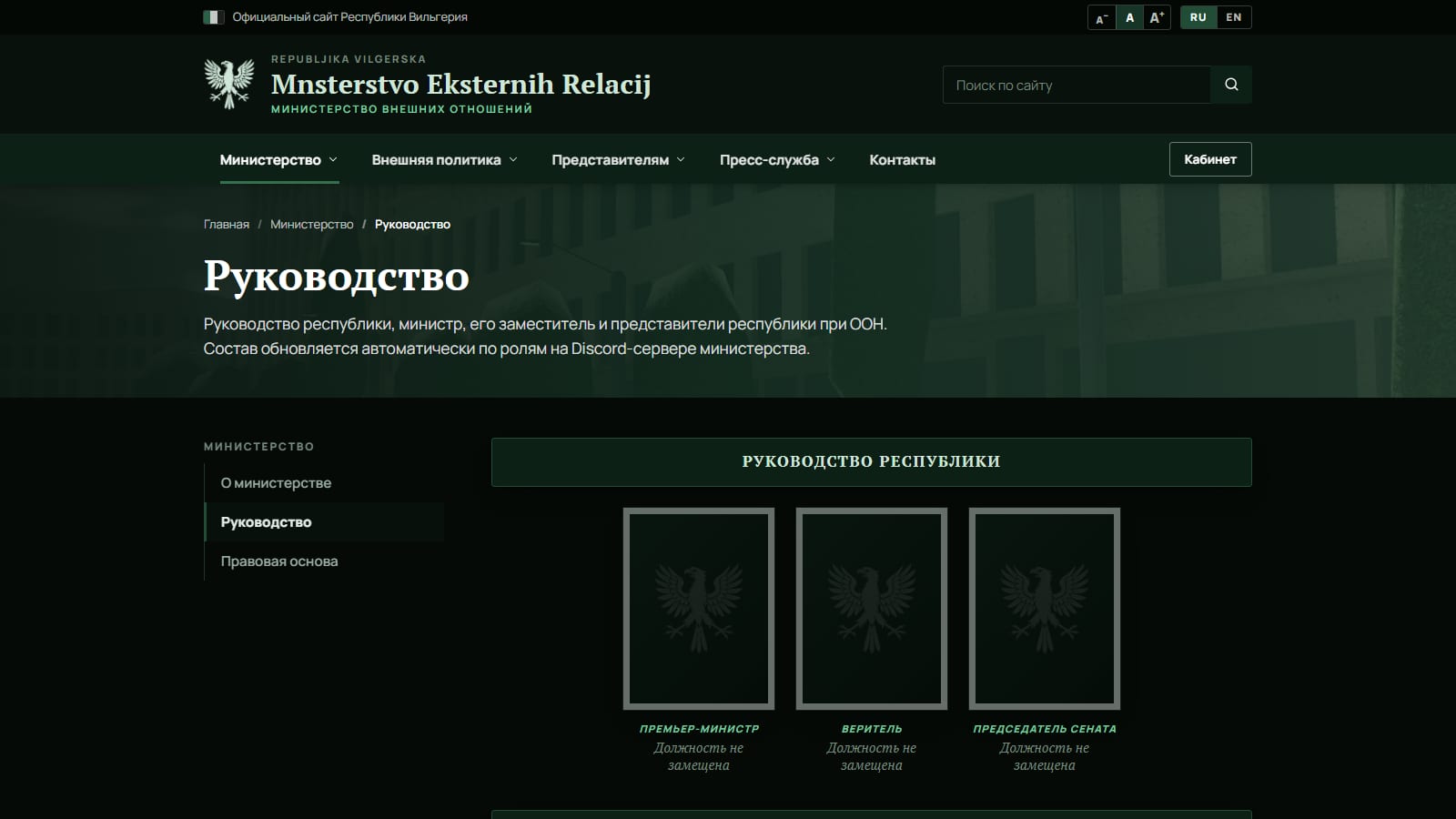This screenshot has height=819, width=1456.
Task: Increase font size with A+ button
Action: tap(1157, 17)
